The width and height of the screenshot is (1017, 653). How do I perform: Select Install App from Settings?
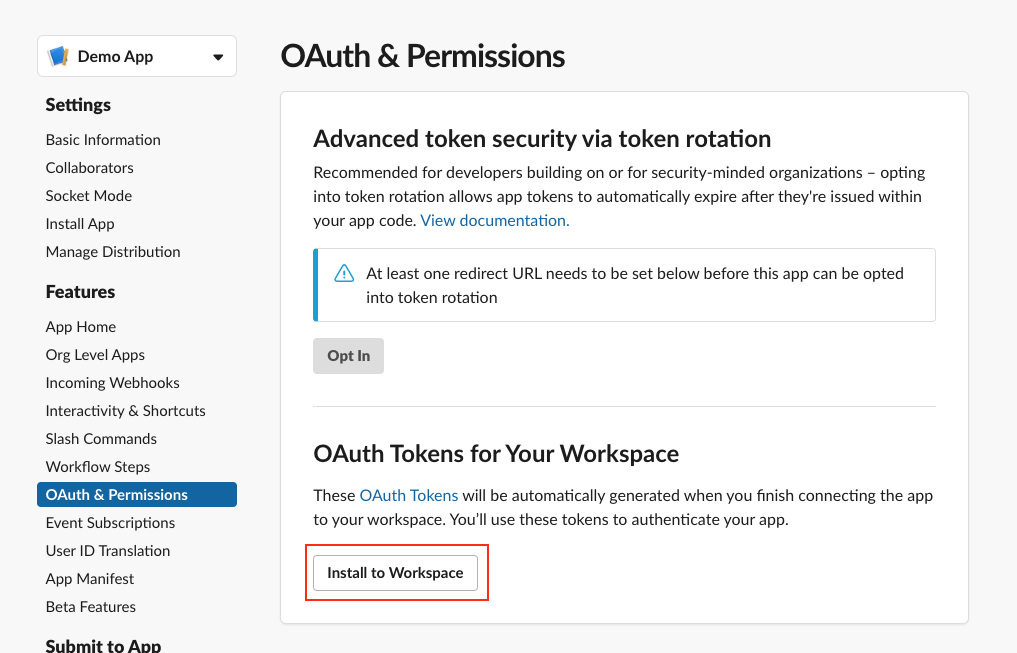pos(79,224)
